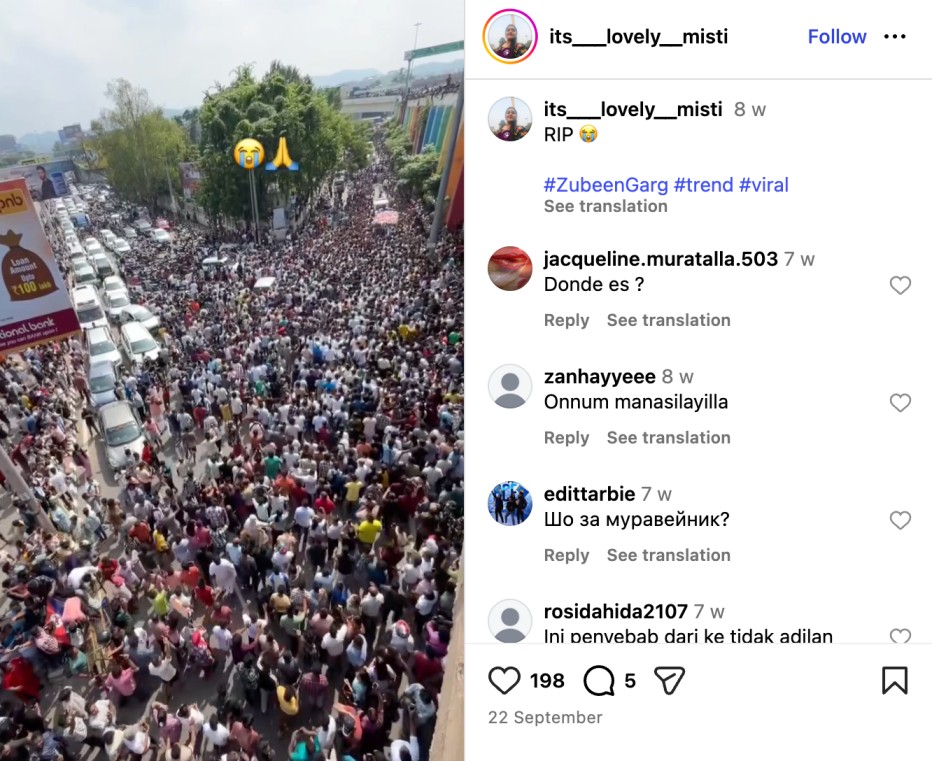Viewport: 932px width, 761px height.
Task: See translation of 'Donde es ?' comment
Action: pyautogui.click(x=669, y=320)
